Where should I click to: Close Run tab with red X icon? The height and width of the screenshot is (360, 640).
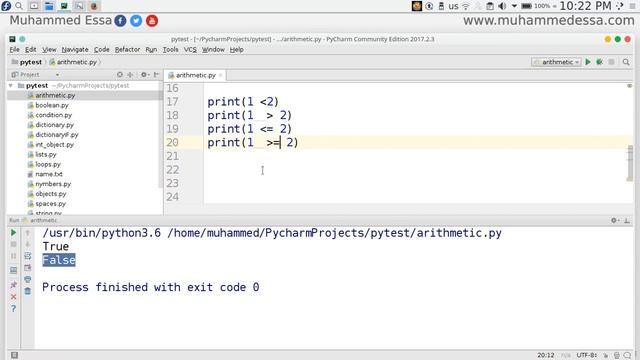coord(13,297)
